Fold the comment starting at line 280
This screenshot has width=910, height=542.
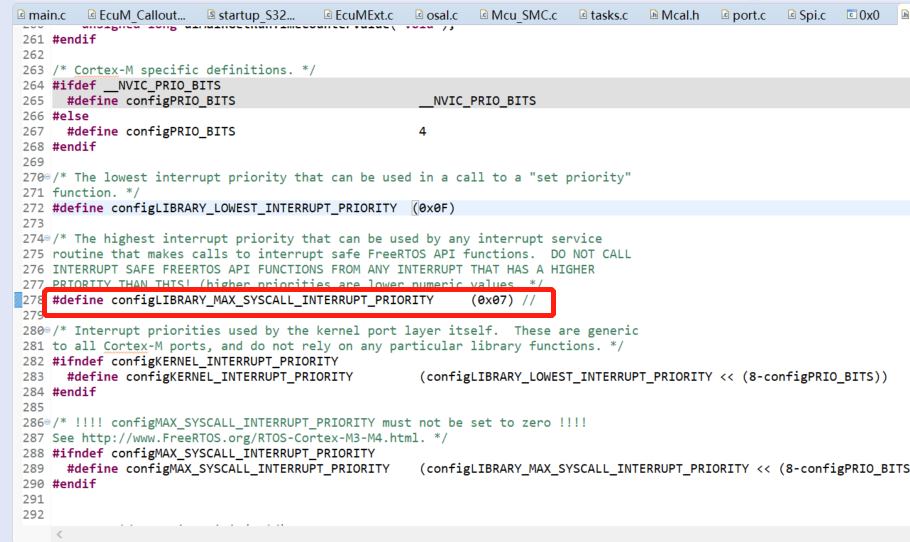click(48, 331)
